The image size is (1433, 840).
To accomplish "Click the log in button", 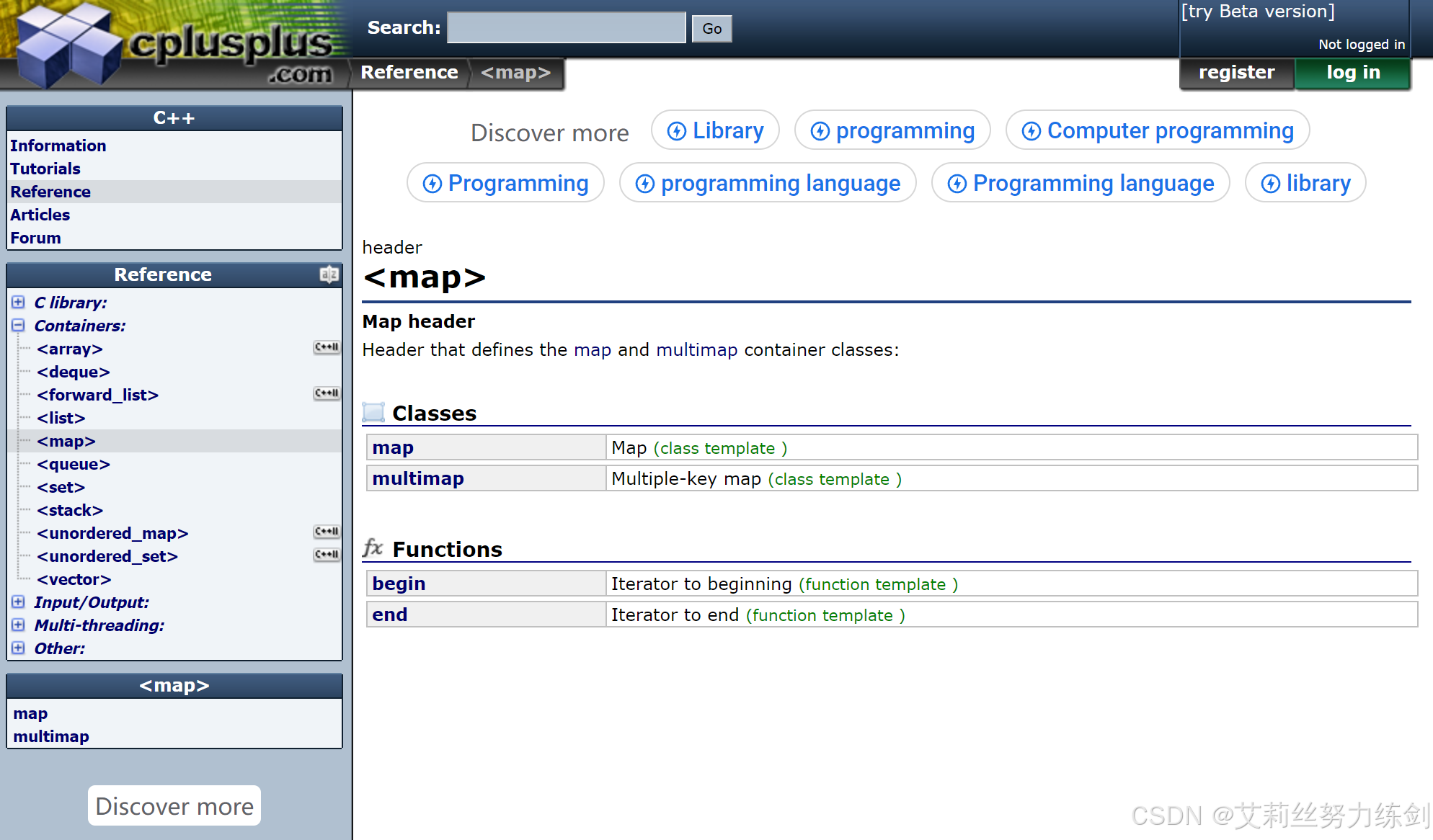I will [1352, 73].
